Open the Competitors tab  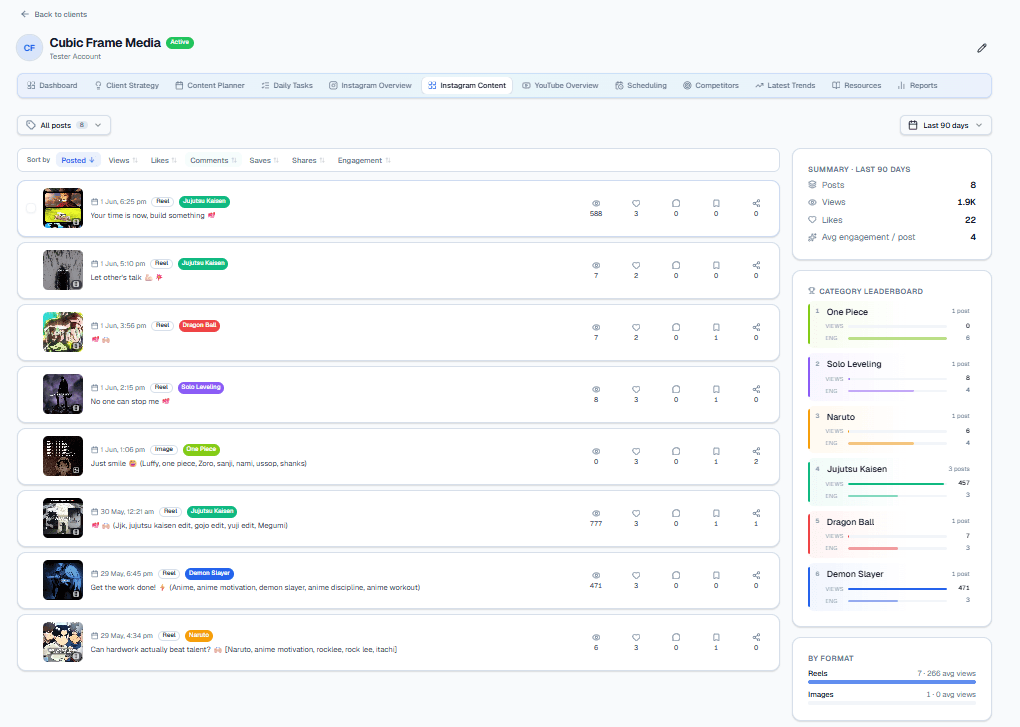tap(710, 85)
